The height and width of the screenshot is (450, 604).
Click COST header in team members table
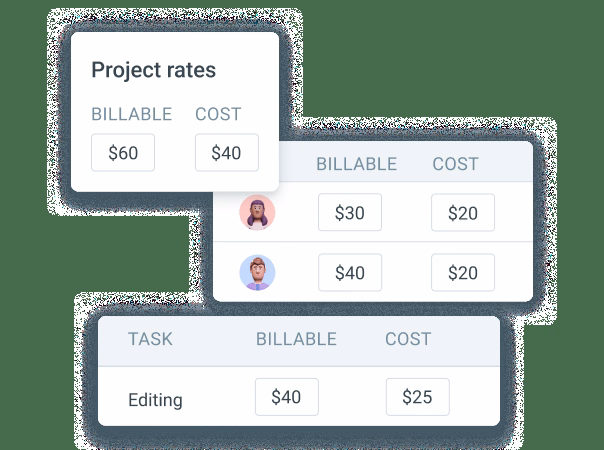tap(455, 164)
